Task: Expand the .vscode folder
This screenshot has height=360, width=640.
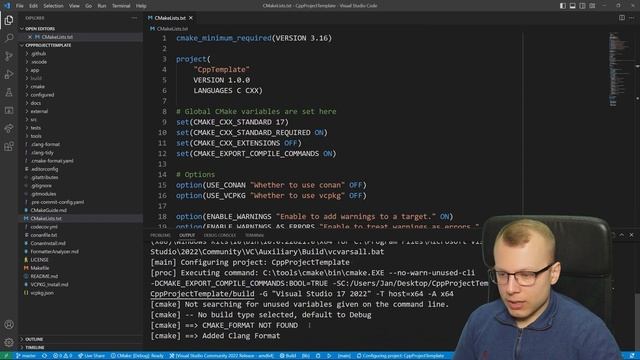Action: (x=39, y=62)
